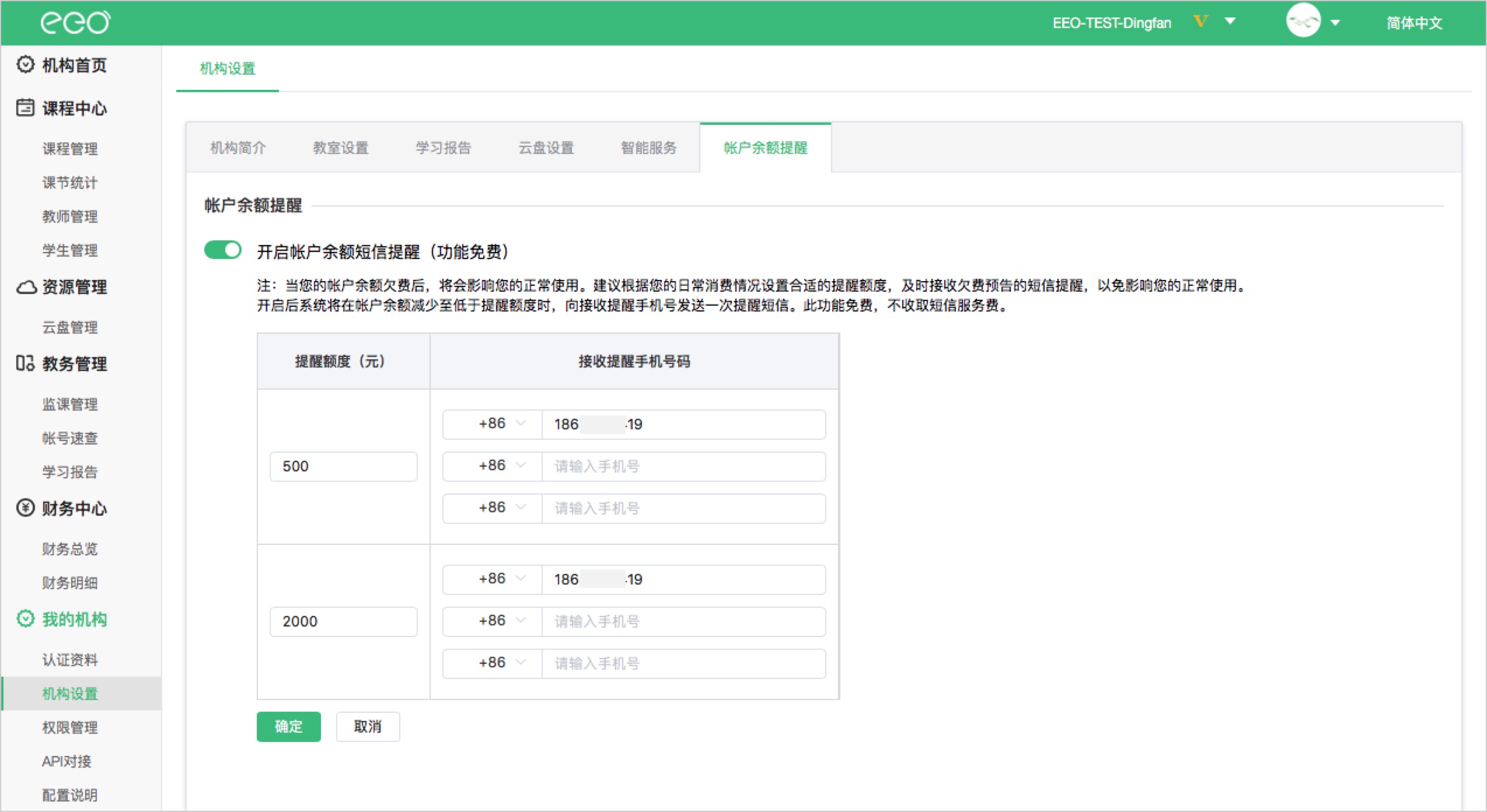Click the 提醒额度（元） column header
The height and width of the screenshot is (812, 1487).
[344, 361]
